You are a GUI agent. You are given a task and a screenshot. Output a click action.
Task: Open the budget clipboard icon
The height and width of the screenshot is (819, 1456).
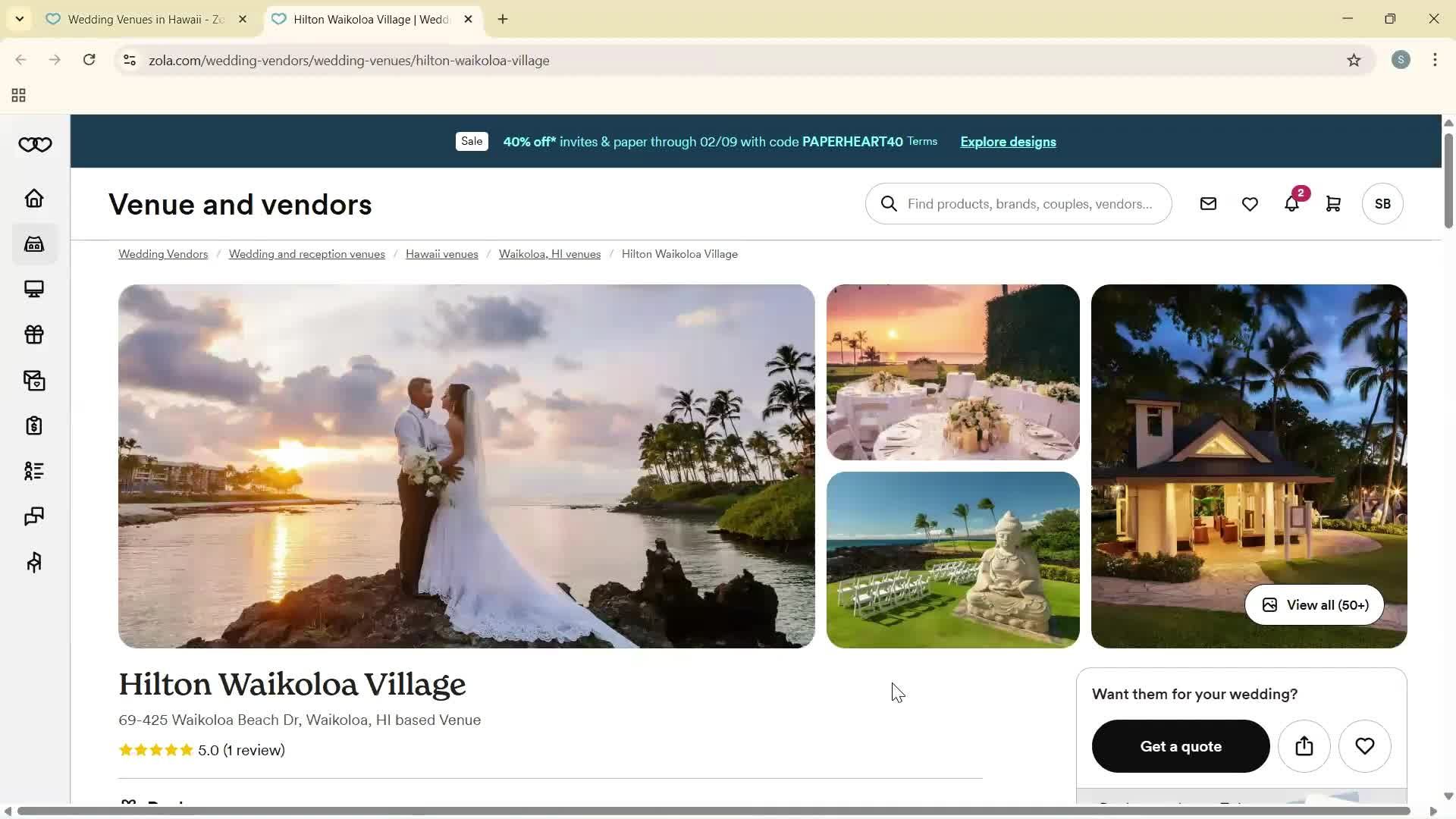pyautogui.click(x=34, y=425)
